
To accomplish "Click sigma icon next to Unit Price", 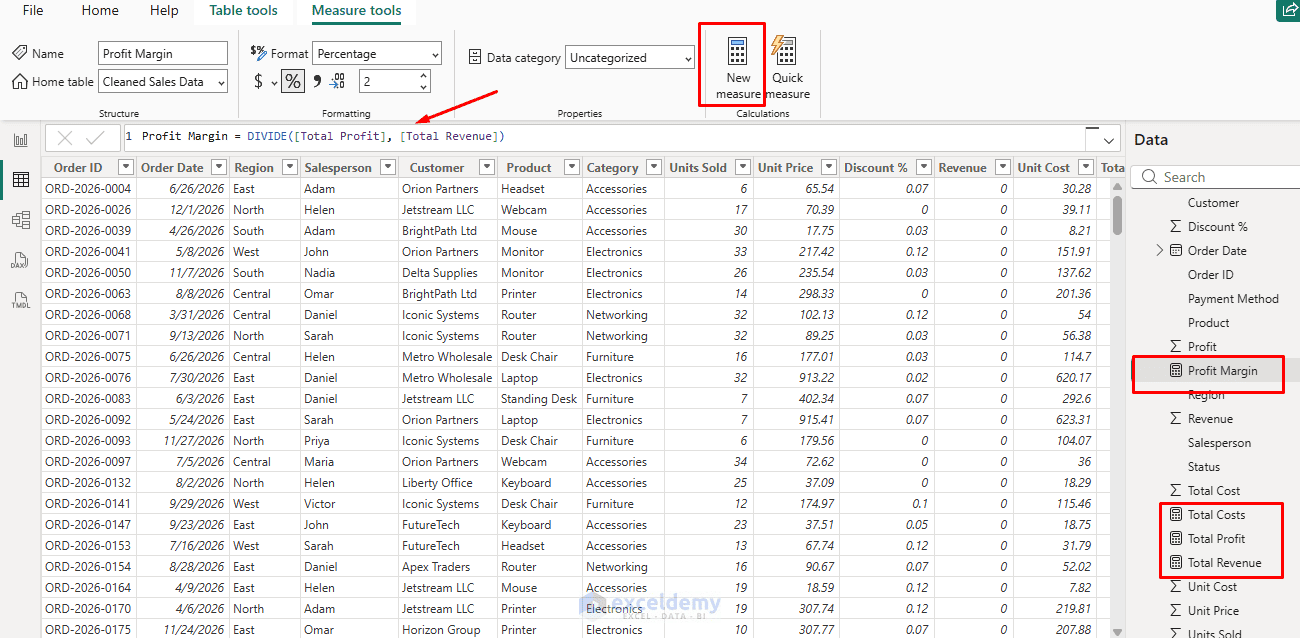I will [x=1176, y=611].
